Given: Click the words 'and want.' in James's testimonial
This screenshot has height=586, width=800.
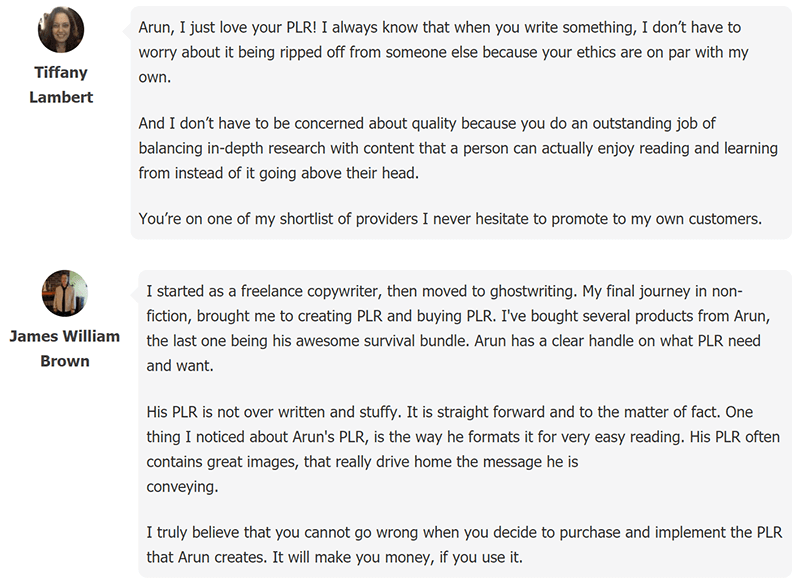Looking at the screenshot, I should (x=180, y=366).
